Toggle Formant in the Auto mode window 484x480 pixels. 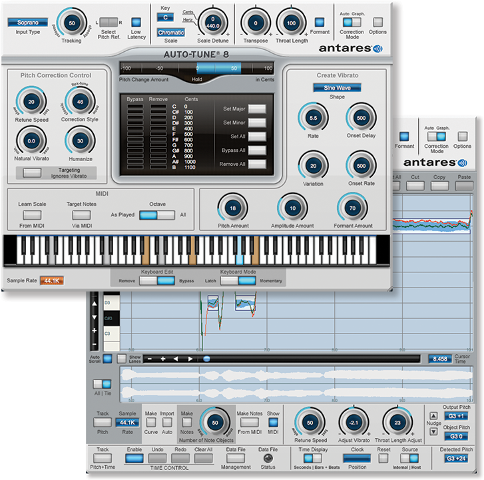pyautogui.click(x=319, y=22)
